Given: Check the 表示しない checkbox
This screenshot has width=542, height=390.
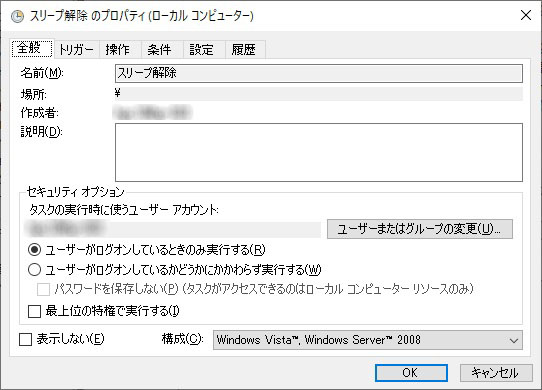Looking at the screenshot, I should point(25,339).
